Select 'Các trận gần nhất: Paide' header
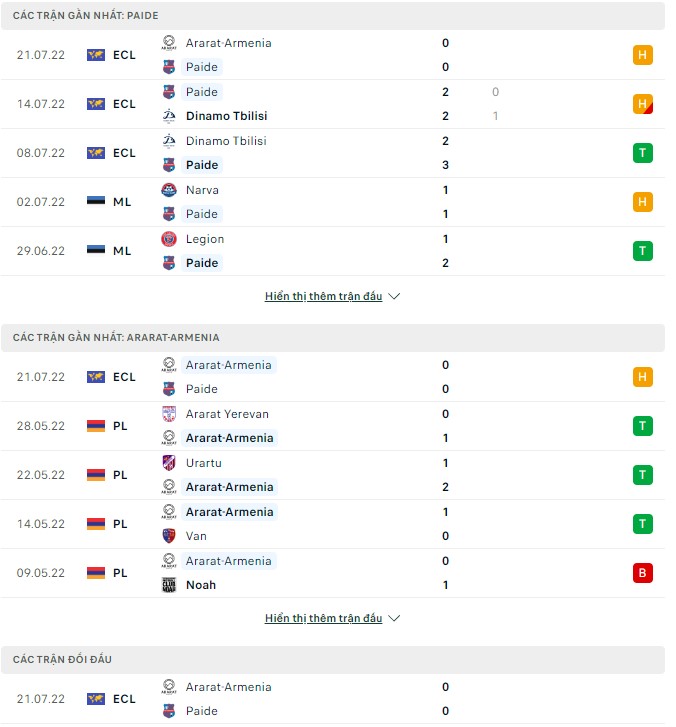 pos(86,16)
